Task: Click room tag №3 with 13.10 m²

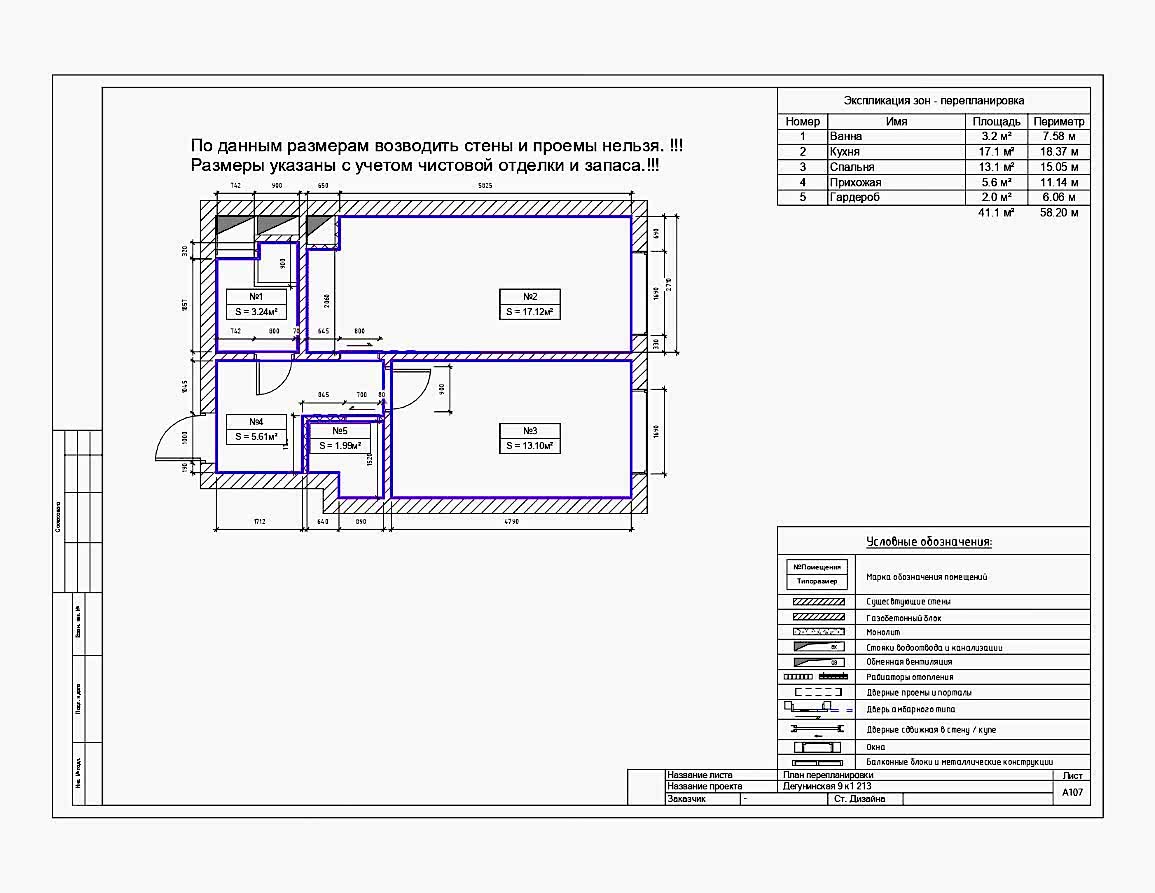Action: [x=530, y=438]
